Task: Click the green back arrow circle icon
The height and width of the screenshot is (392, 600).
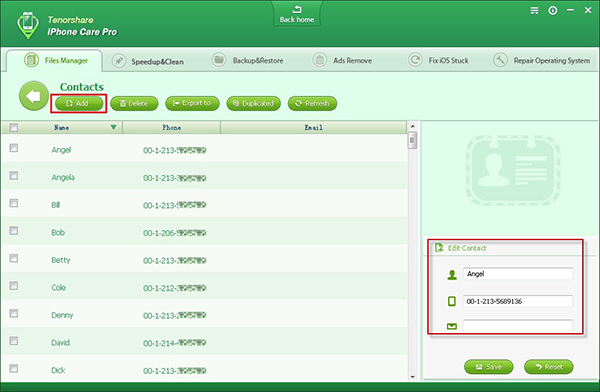Action: pos(34,96)
